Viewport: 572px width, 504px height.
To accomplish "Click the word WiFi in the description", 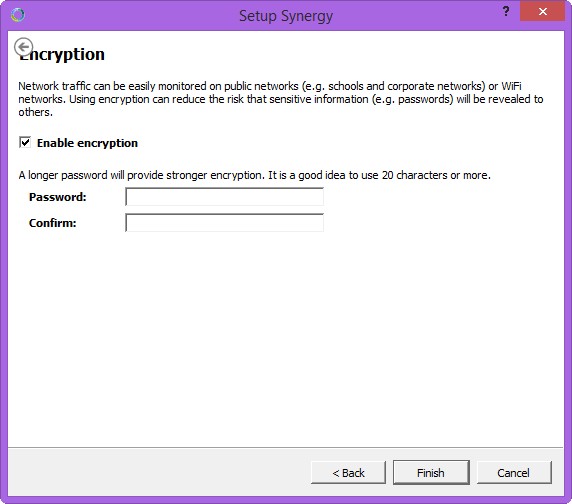I will point(511,86).
